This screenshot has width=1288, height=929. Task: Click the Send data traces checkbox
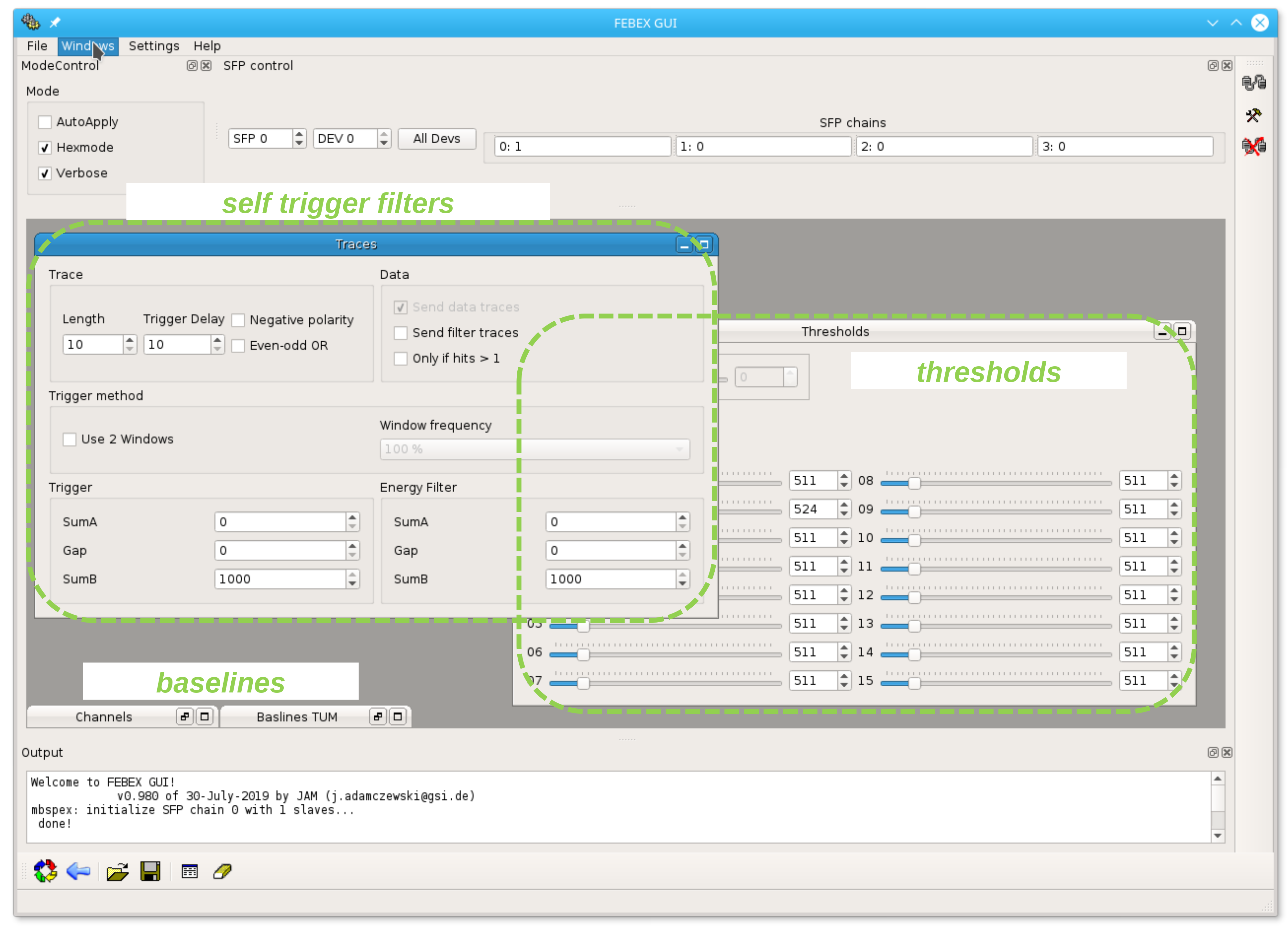point(401,307)
